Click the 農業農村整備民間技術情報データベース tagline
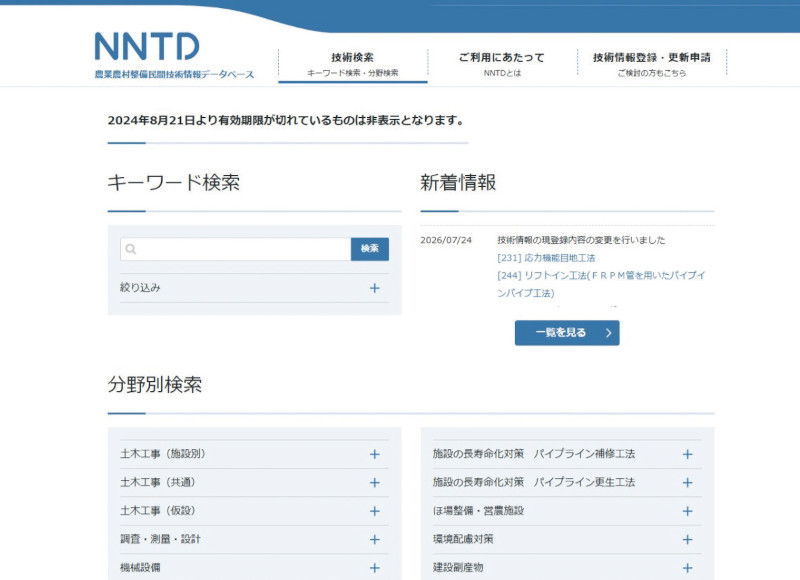The image size is (800, 580). point(174,74)
